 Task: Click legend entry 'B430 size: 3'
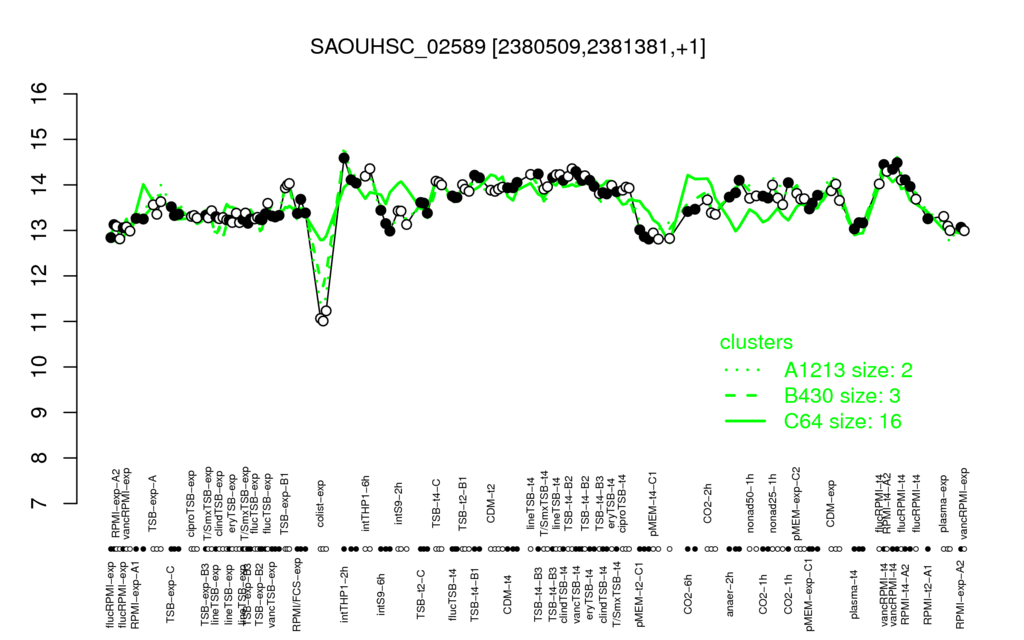[x=842, y=396]
